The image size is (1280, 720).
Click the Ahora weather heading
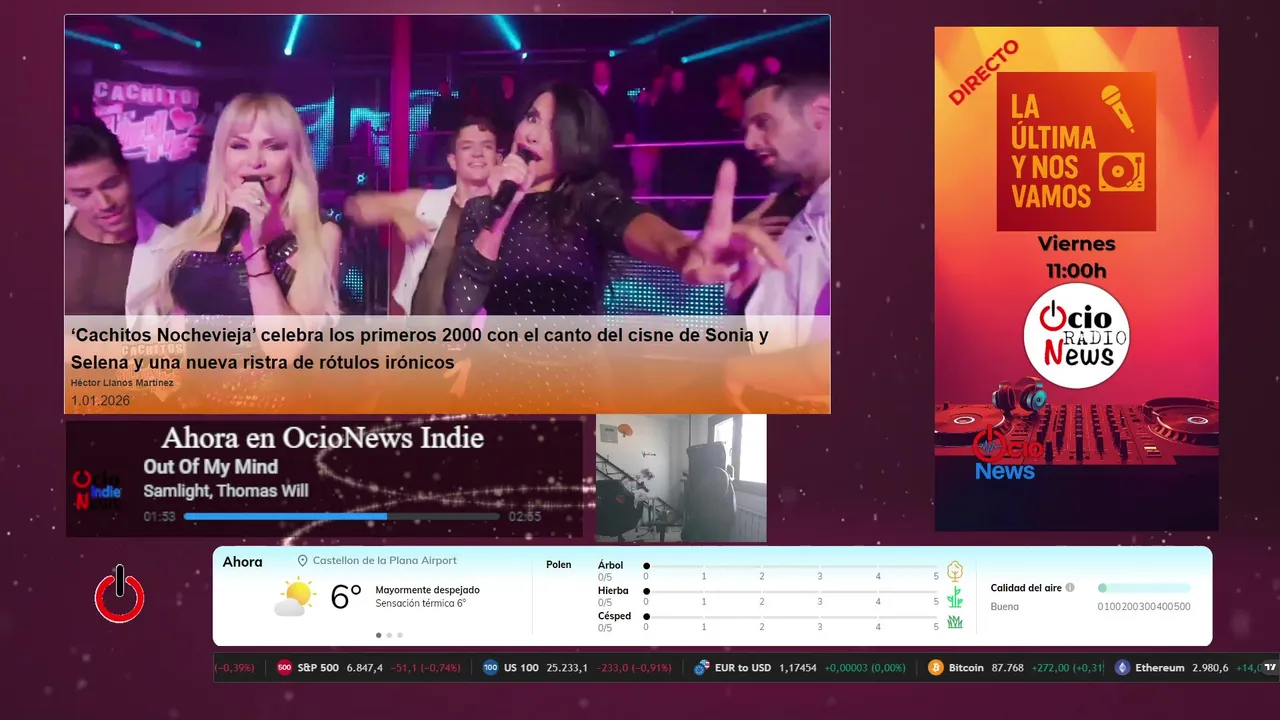point(243,562)
